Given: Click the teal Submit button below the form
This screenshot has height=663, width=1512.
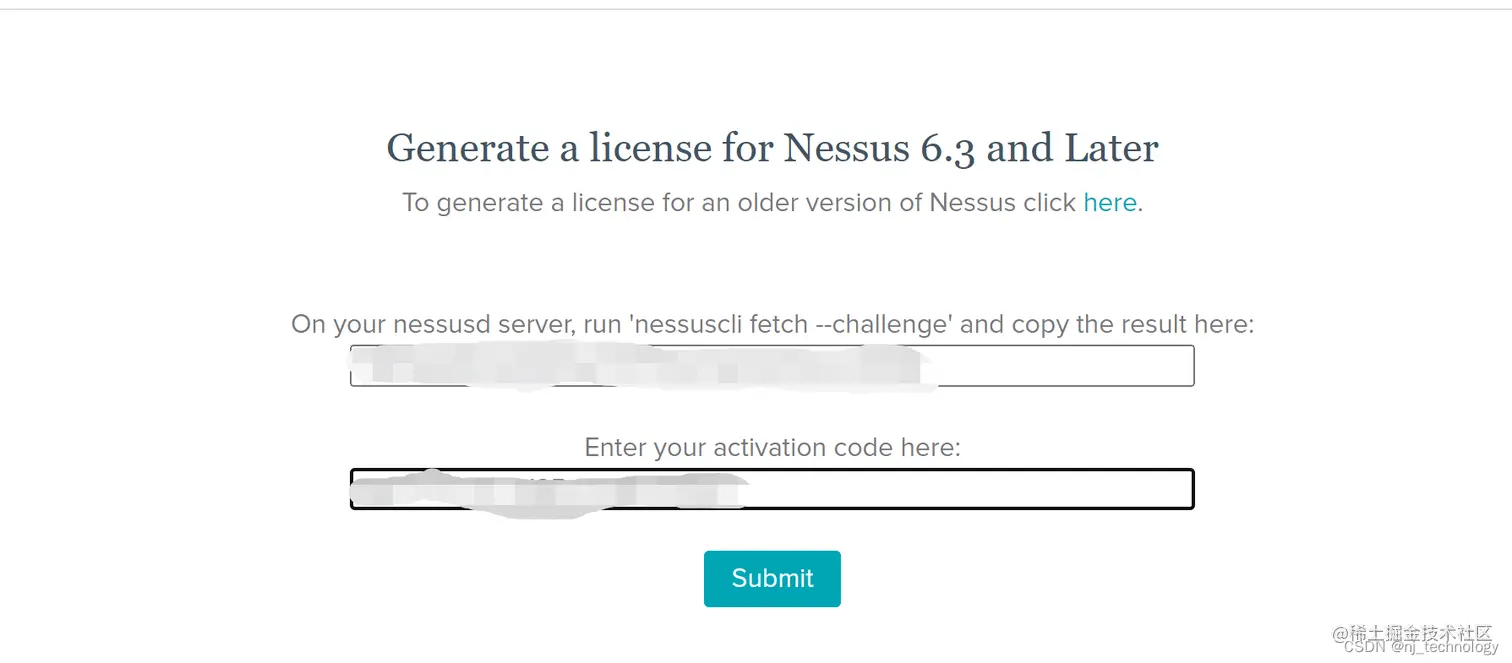Looking at the screenshot, I should pyautogui.click(x=772, y=578).
